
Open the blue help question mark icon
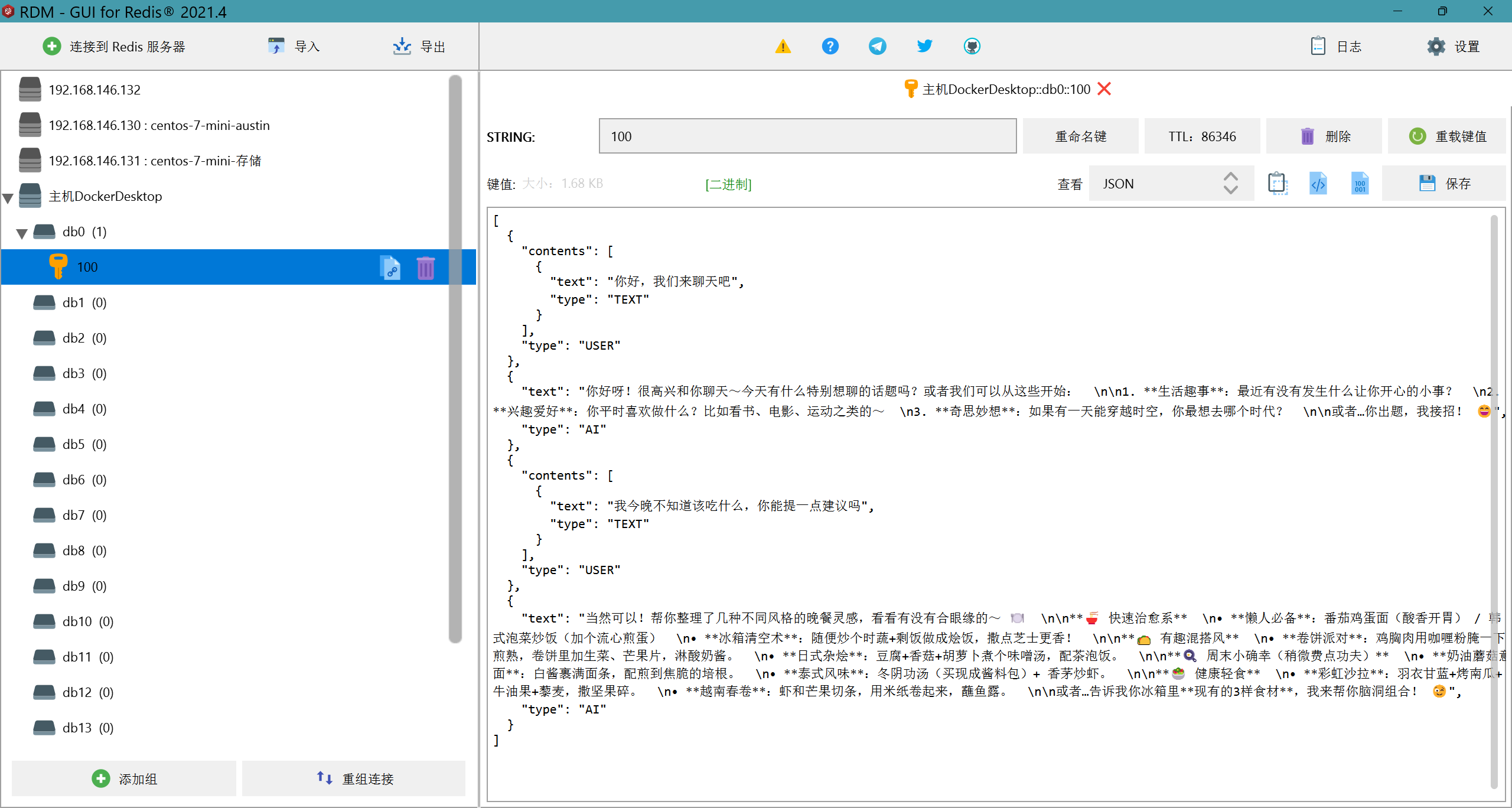pyautogui.click(x=830, y=46)
